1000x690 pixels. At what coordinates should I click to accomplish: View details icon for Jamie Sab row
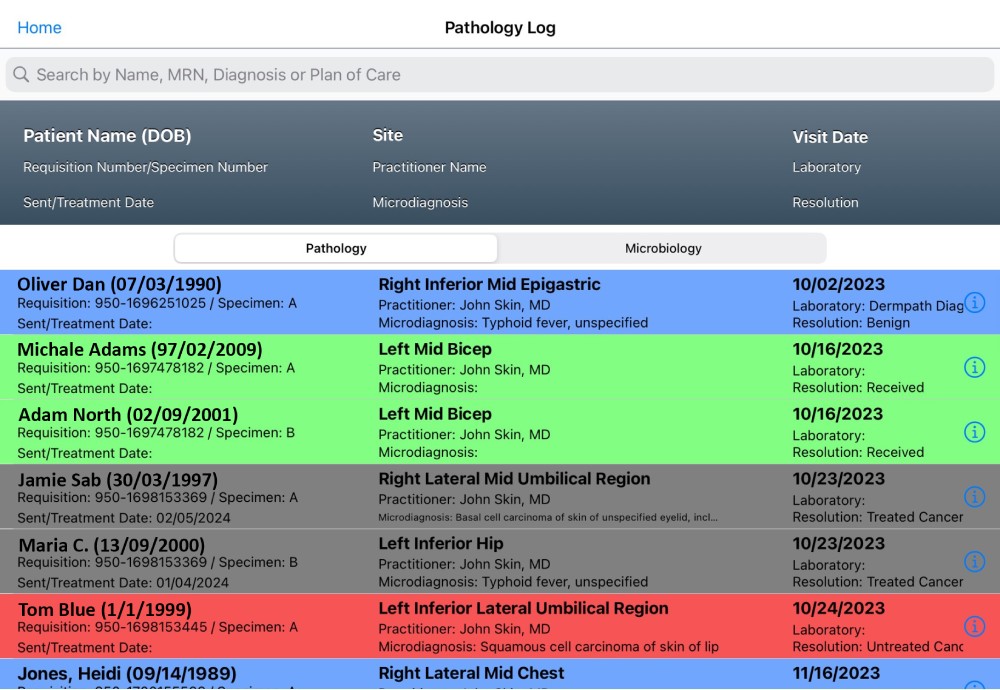974,497
